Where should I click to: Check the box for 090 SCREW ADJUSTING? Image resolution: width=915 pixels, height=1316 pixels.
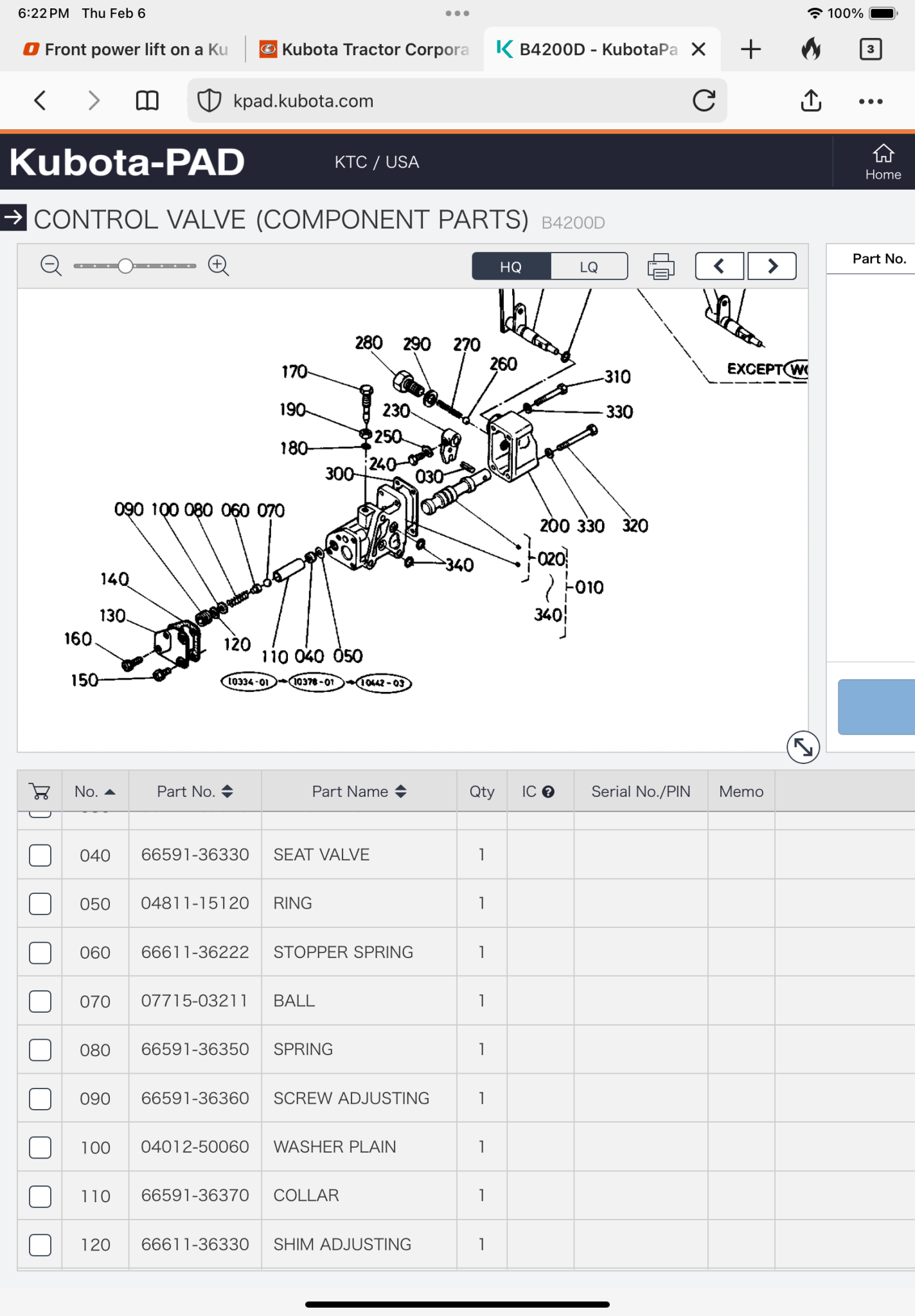[x=40, y=1099]
